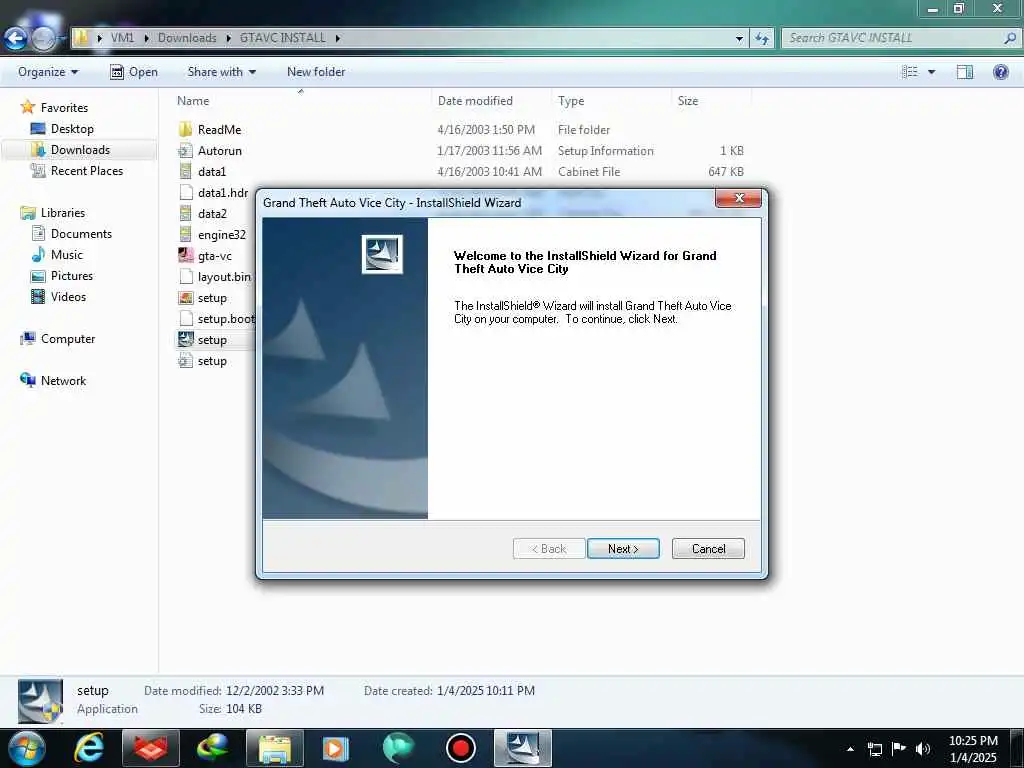Expand arrow after GTAVC INSTALL breadcrumb
1024x768 pixels.
pos(338,38)
